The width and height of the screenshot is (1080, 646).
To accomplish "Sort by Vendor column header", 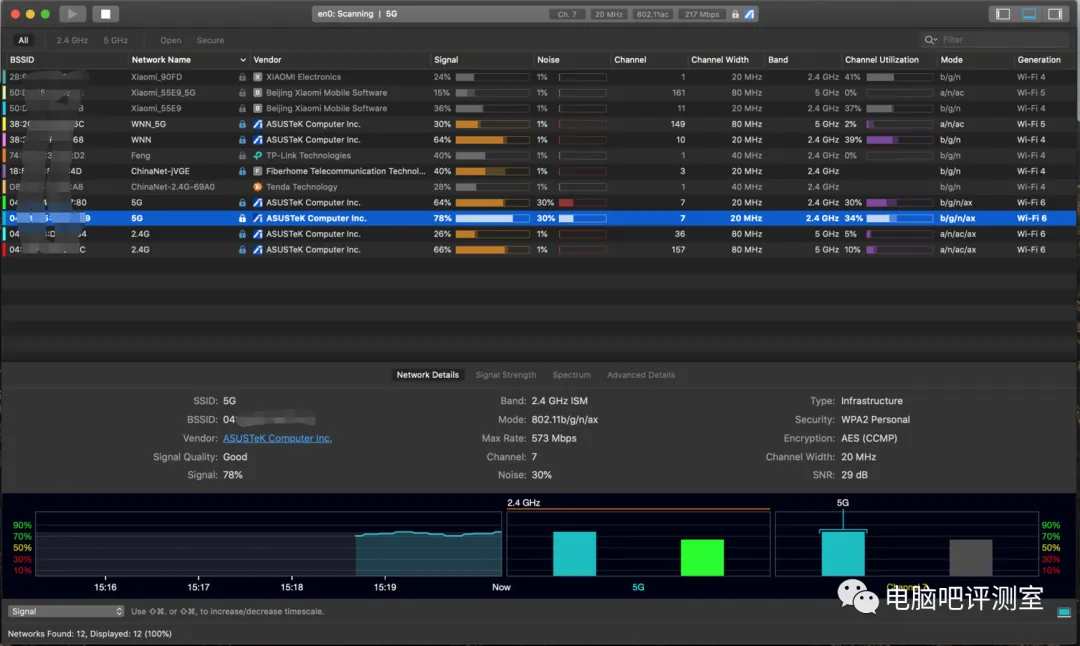I will [267, 60].
